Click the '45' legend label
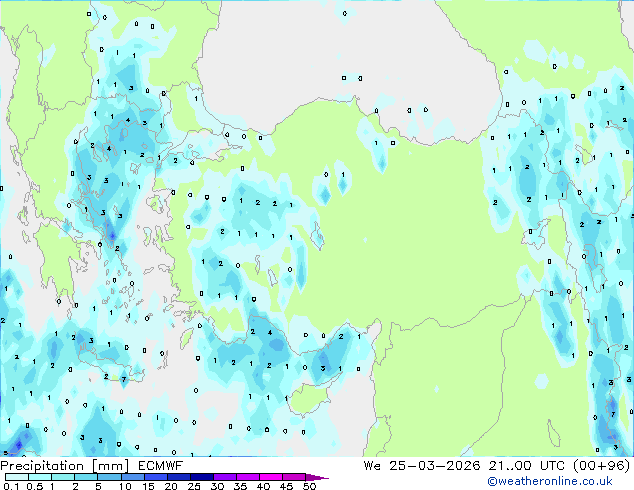This screenshot has width=634, height=490. (x=286, y=486)
